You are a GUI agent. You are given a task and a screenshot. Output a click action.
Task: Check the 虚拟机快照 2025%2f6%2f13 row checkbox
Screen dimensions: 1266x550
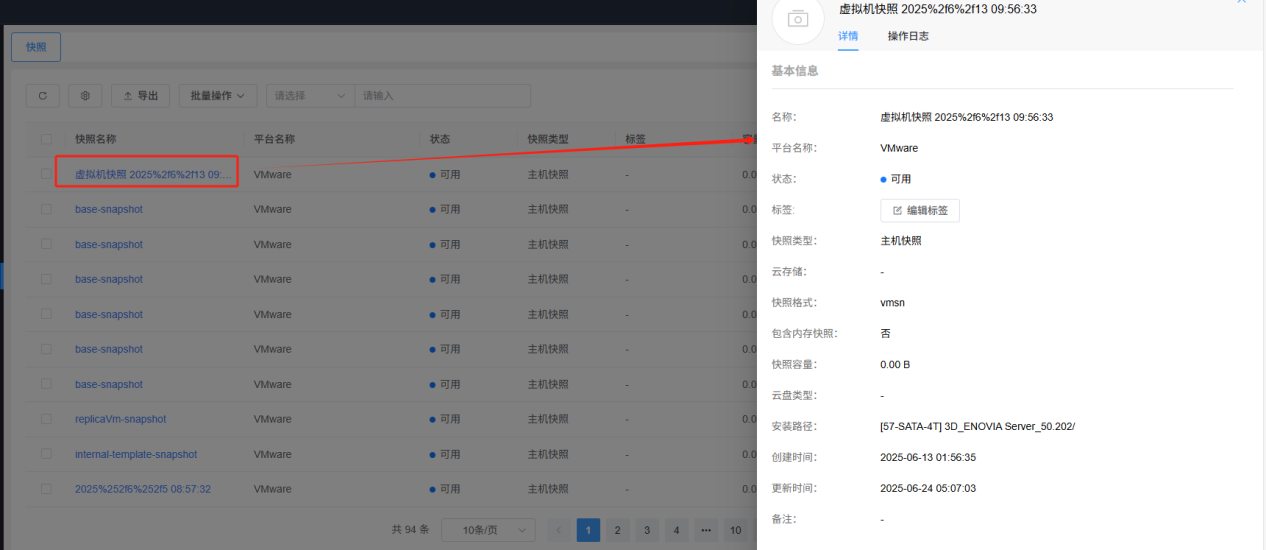pos(46,174)
